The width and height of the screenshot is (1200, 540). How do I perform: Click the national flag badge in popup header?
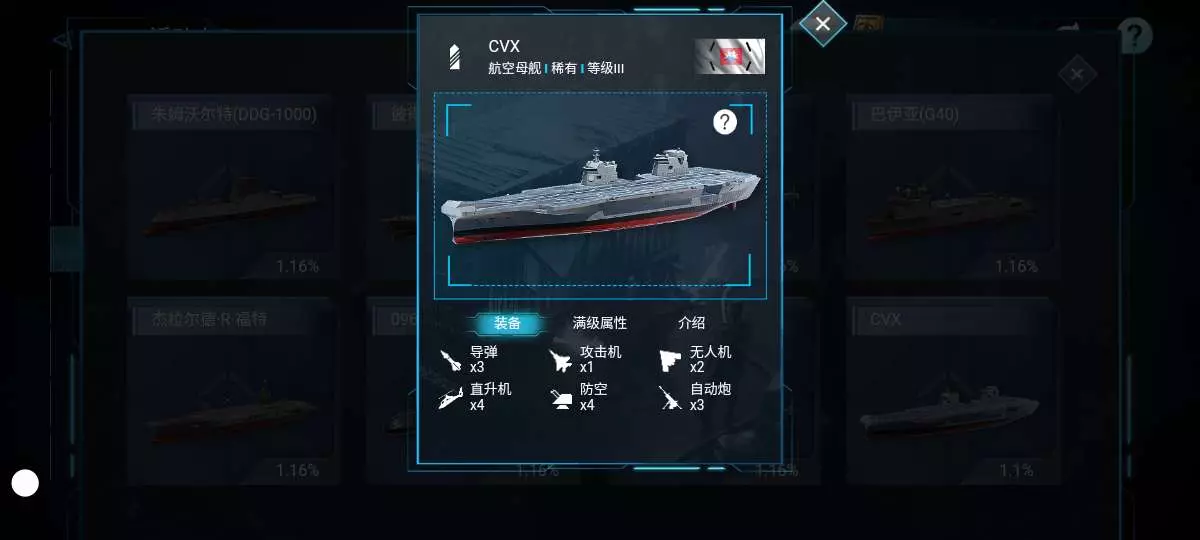pyautogui.click(x=730, y=57)
